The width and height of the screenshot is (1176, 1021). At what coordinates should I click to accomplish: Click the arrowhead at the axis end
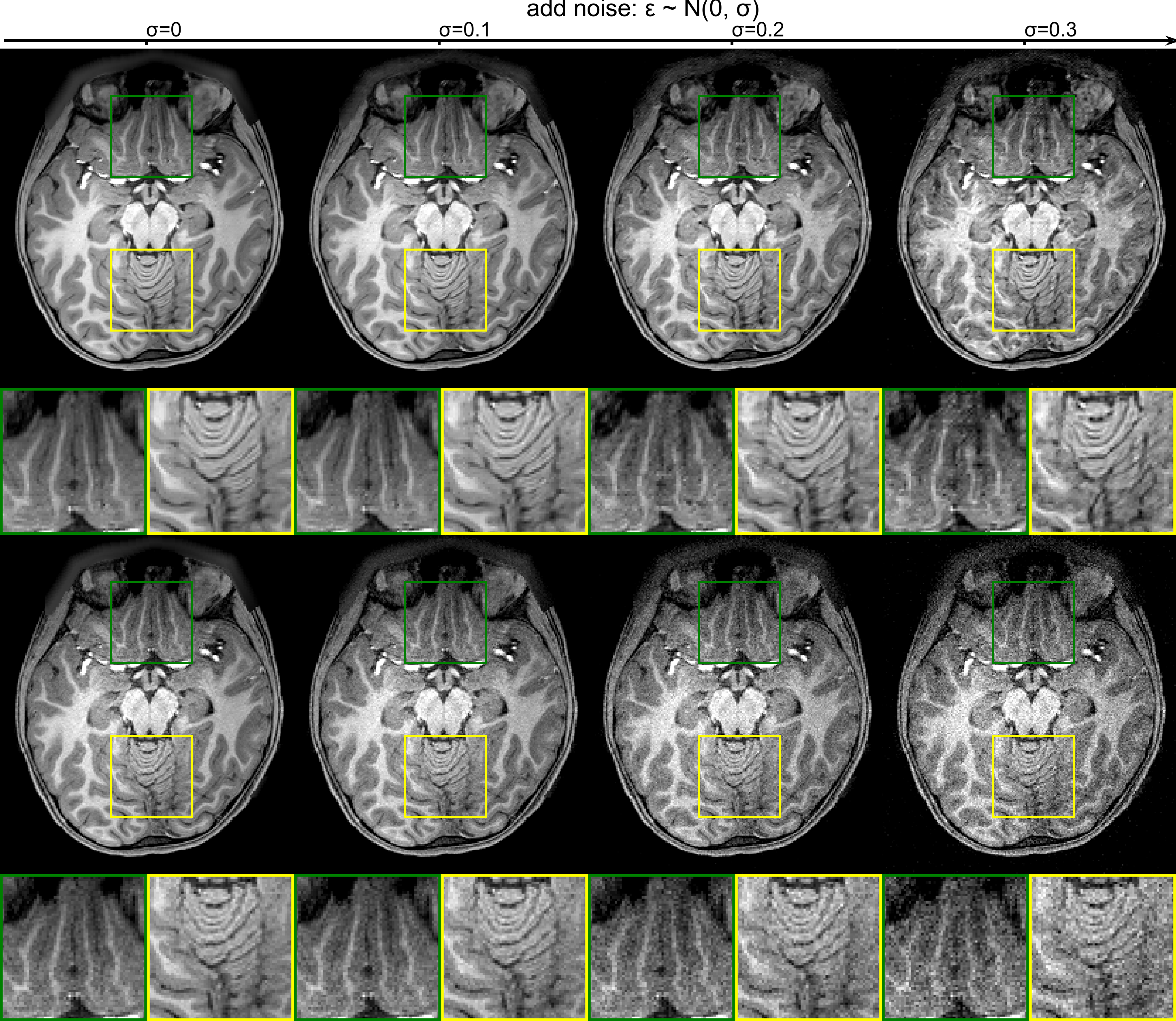[x=1170, y=41]
